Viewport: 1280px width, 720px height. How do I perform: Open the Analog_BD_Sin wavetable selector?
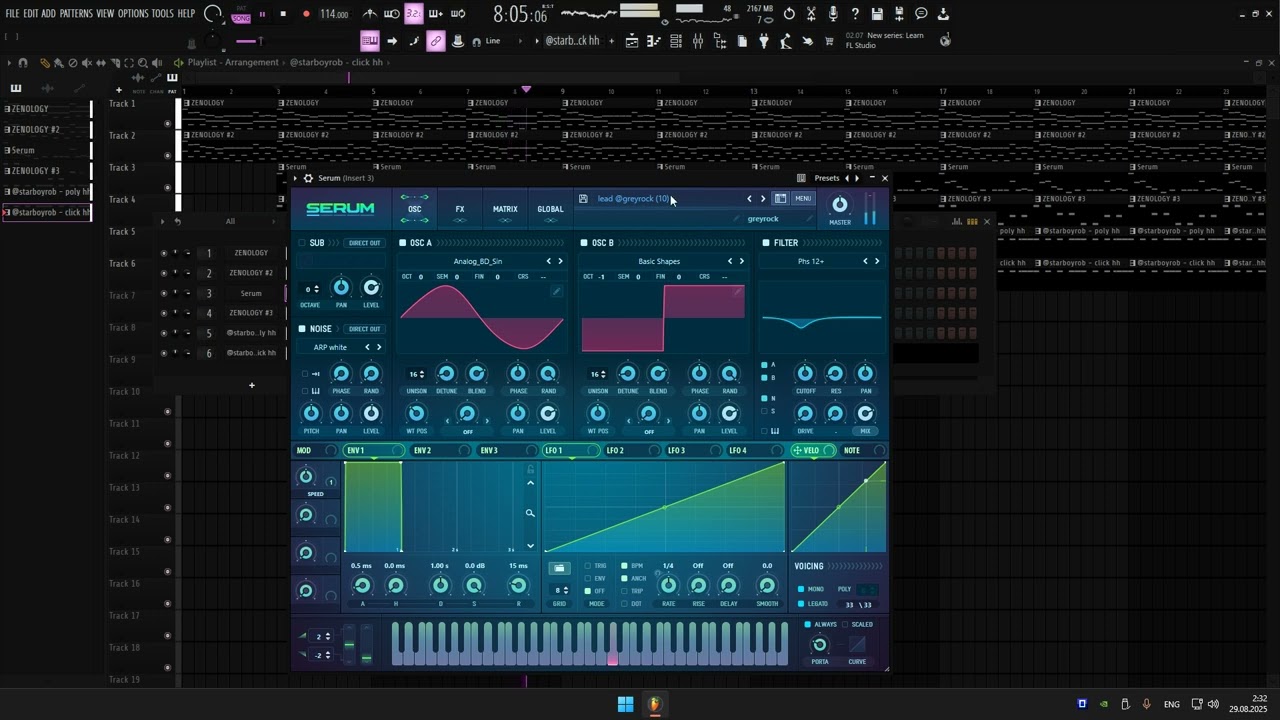point(478,261)
